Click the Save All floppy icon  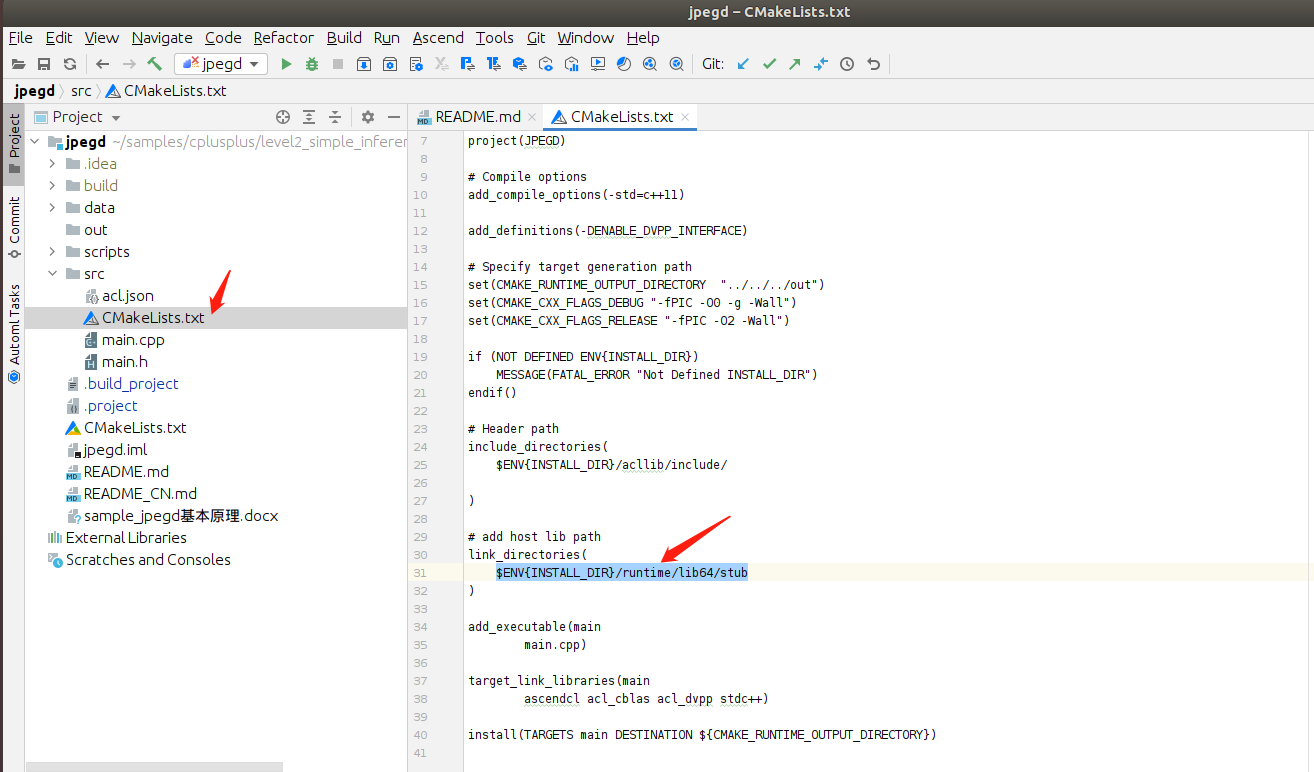44,64
